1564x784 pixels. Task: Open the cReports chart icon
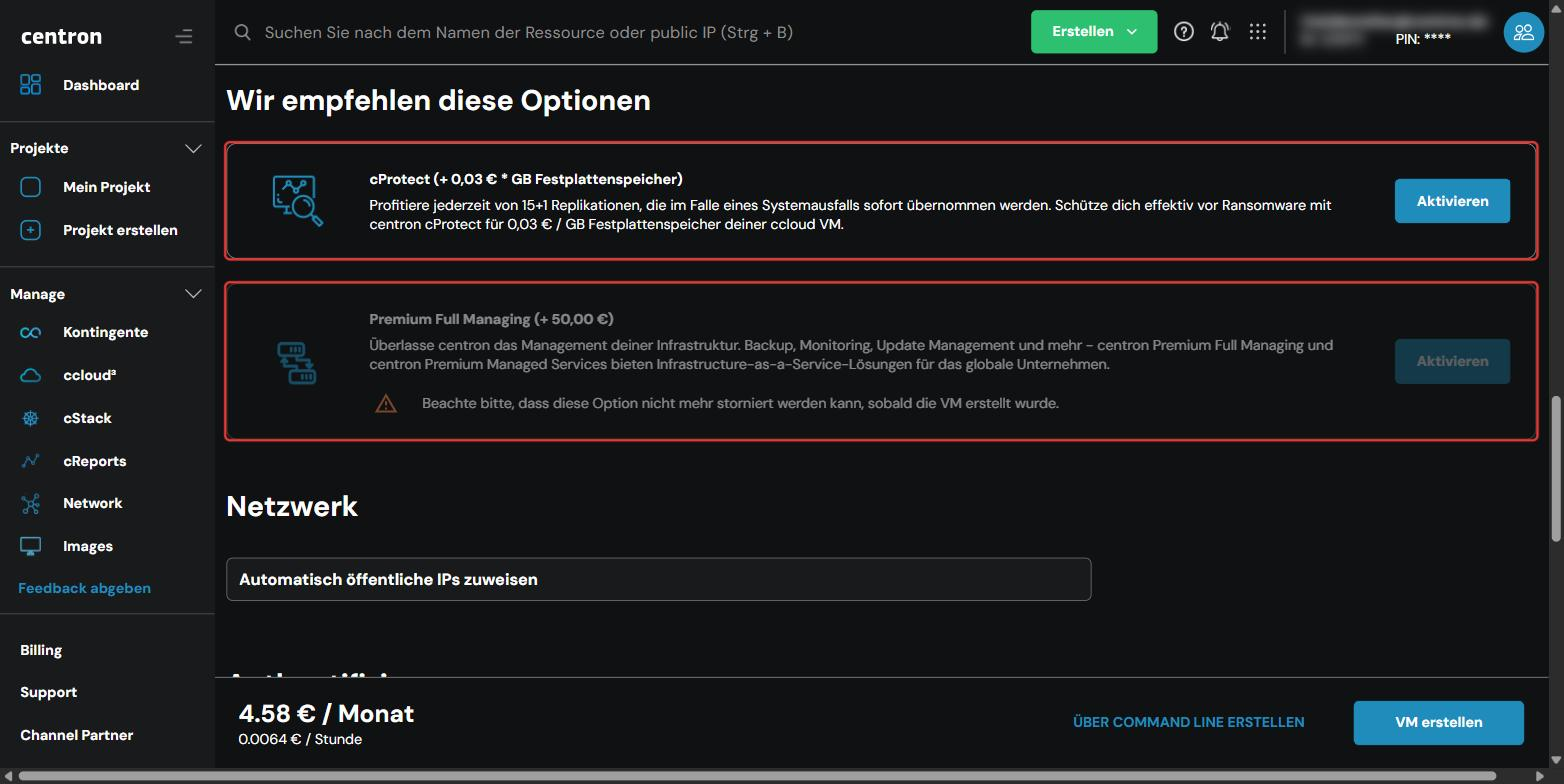31,461
